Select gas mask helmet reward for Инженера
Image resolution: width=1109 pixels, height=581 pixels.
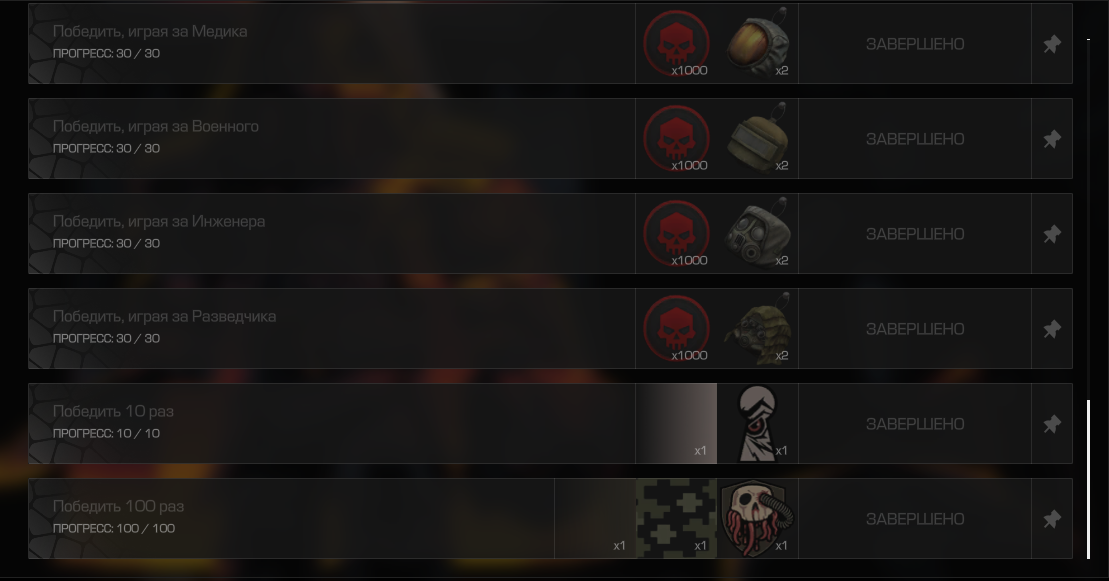coord(757,234)
